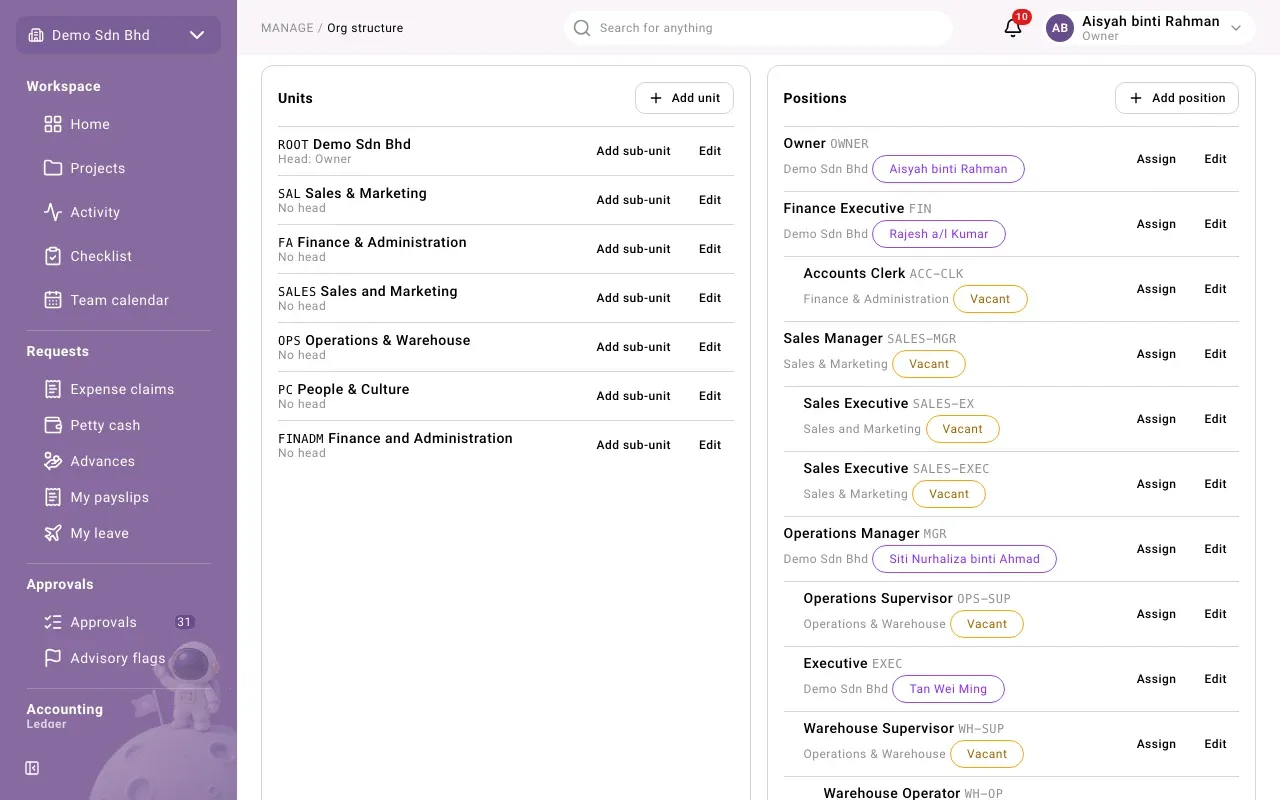This screenshot has width=1280, height=800.
Task: Click the Advances icon in sidebar
Action: 53,461
